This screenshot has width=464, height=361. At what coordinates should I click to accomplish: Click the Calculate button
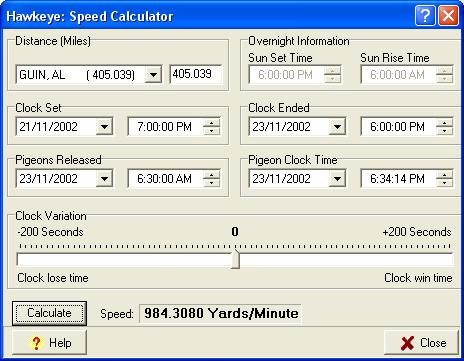(x=49, y=313)
